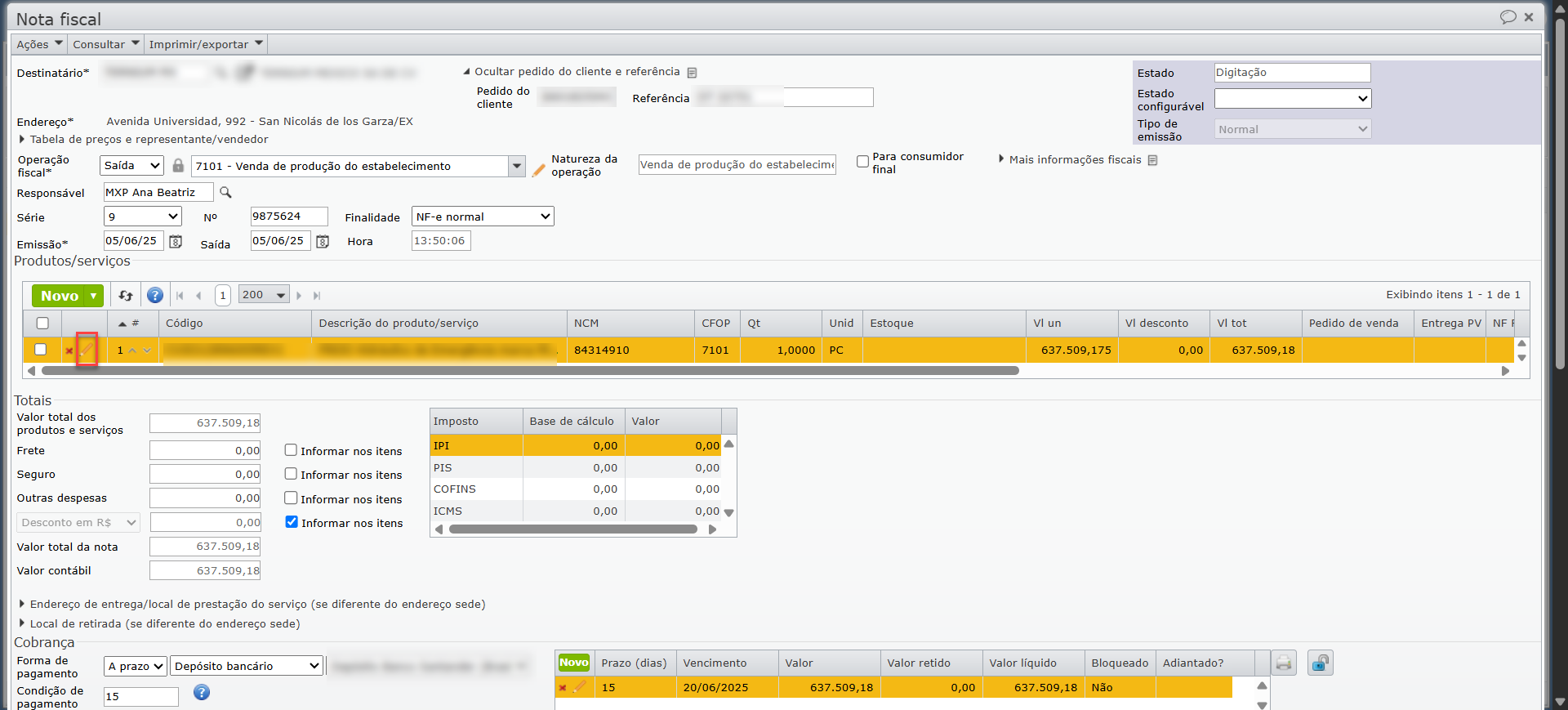Open the Série dropdown

(x=142, y=217)
